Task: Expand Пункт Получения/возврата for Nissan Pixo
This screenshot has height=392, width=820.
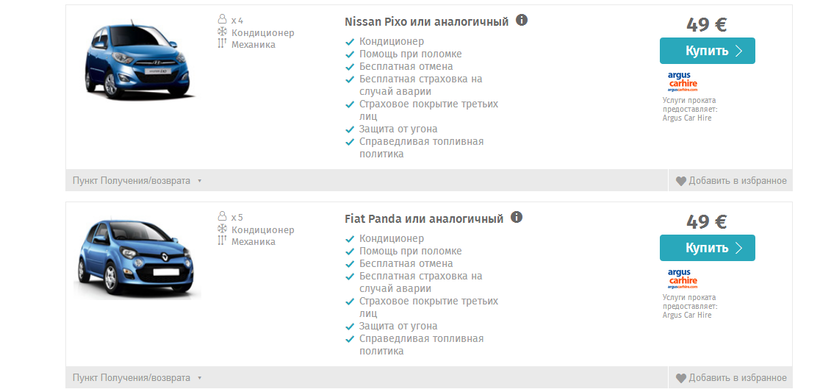Action: 137,181
